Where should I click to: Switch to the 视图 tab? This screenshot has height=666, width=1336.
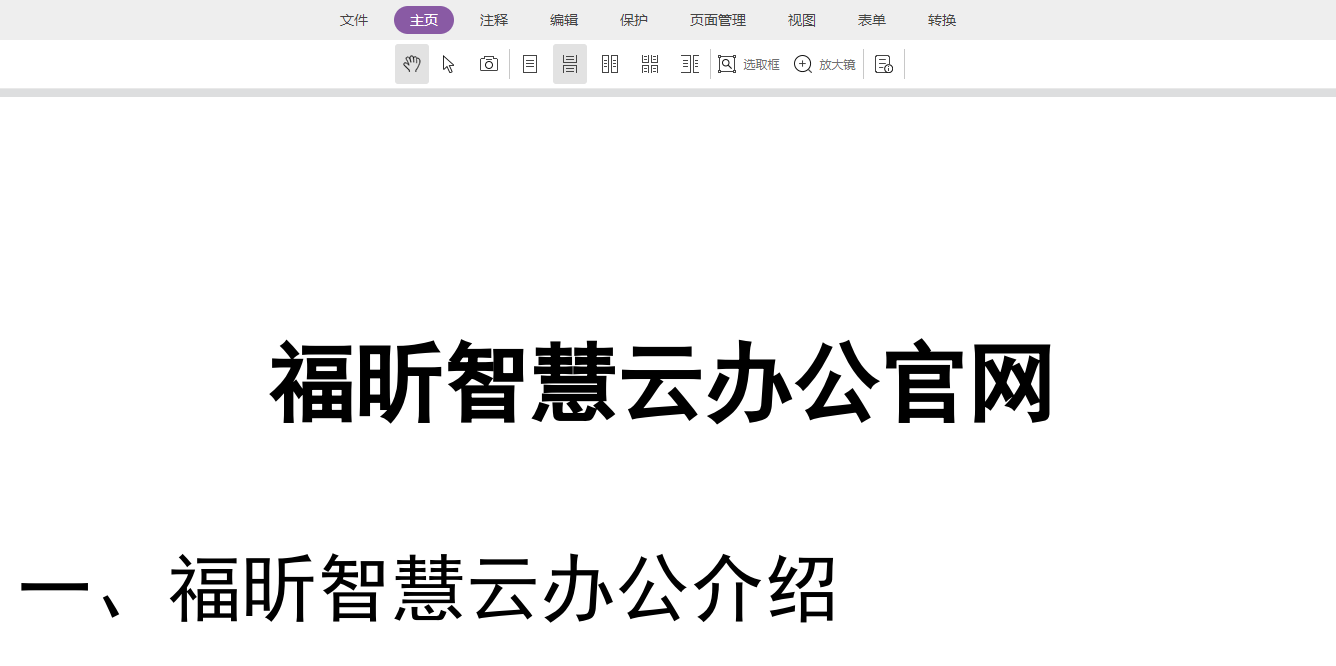pos(801,20)
